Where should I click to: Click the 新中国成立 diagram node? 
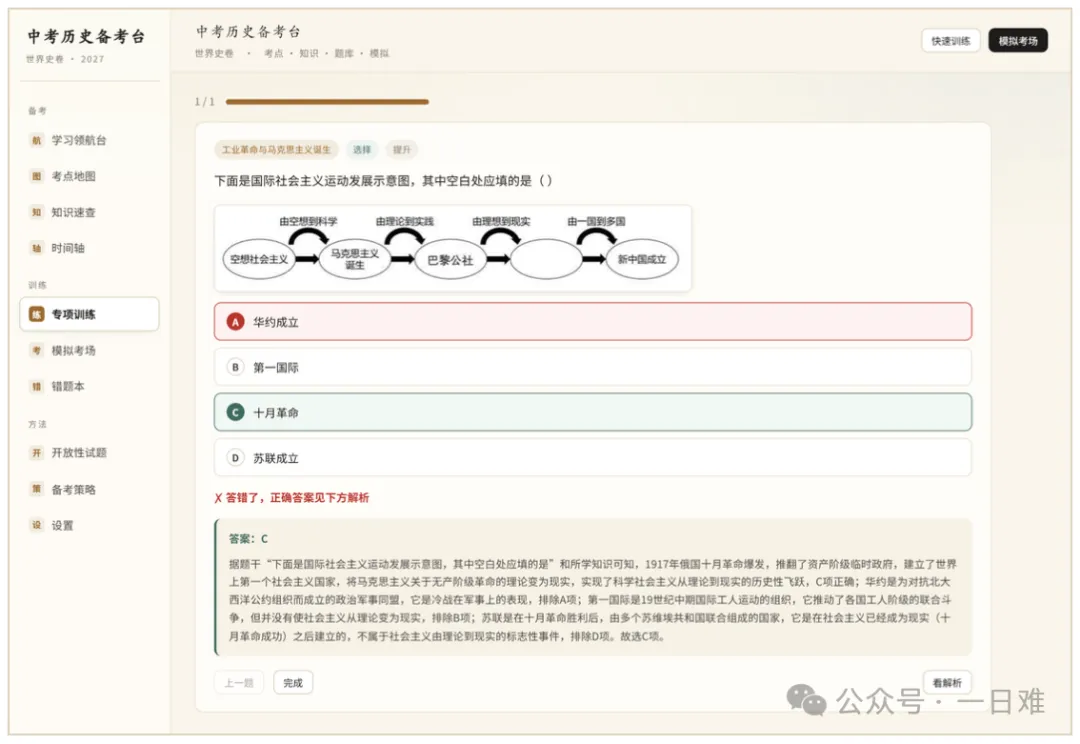[642, 260]
